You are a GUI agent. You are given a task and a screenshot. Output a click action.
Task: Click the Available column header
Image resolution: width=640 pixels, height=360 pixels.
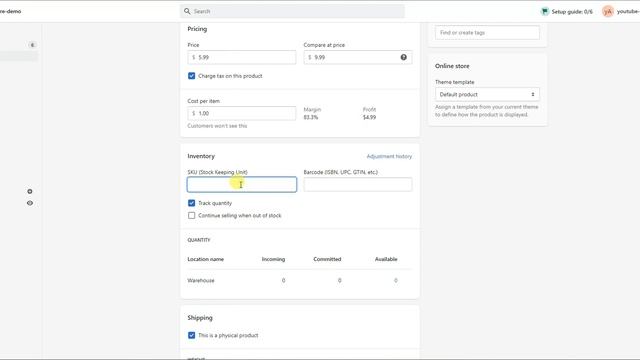tap(386, 259)
